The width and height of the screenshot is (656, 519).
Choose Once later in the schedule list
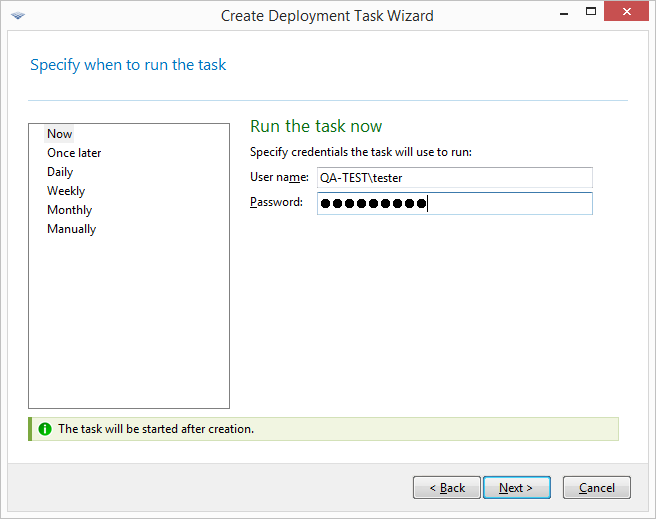coord(74,153)
